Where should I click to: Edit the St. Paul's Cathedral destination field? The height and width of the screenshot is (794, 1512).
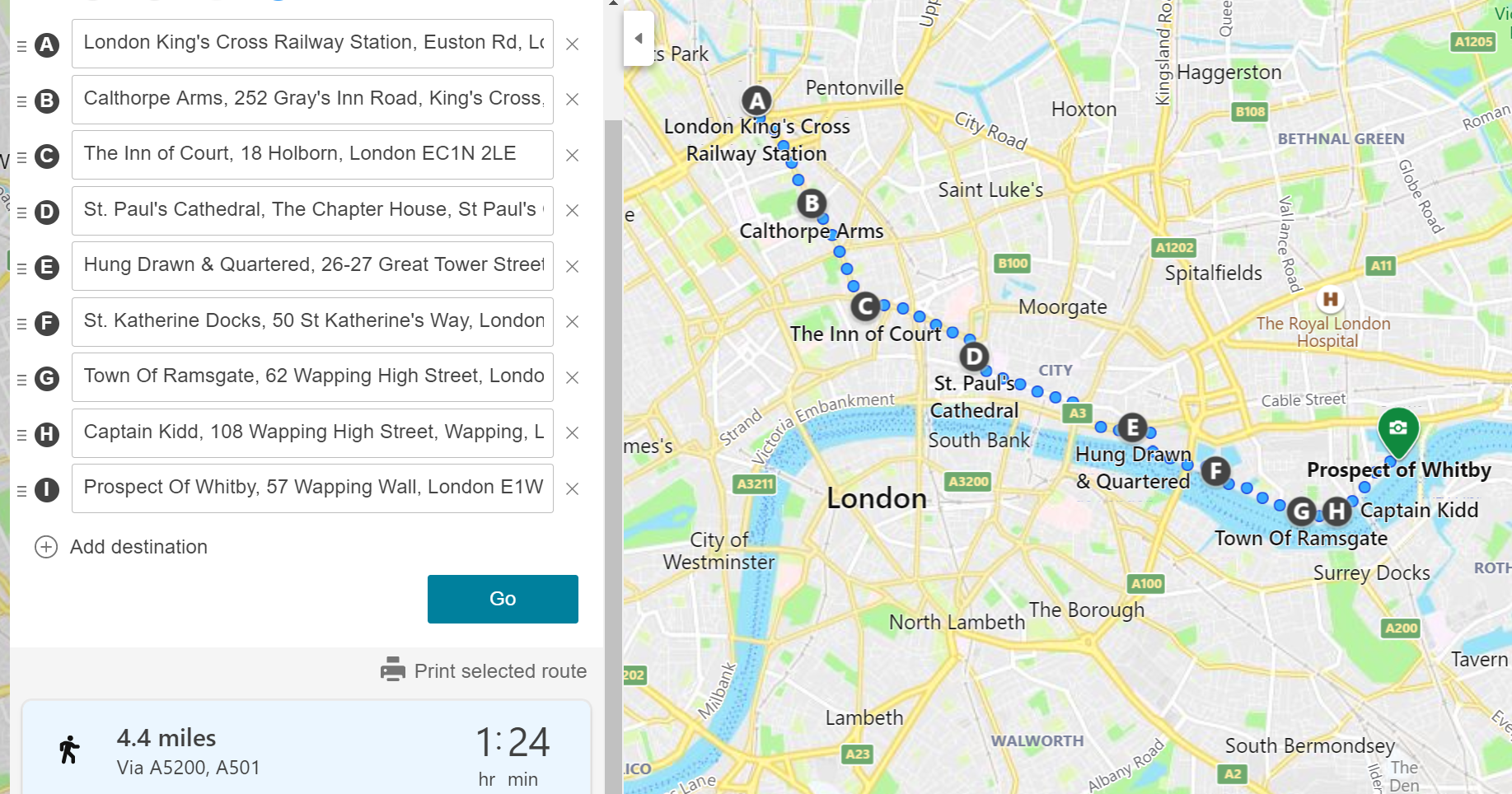(x=312, y=210)
